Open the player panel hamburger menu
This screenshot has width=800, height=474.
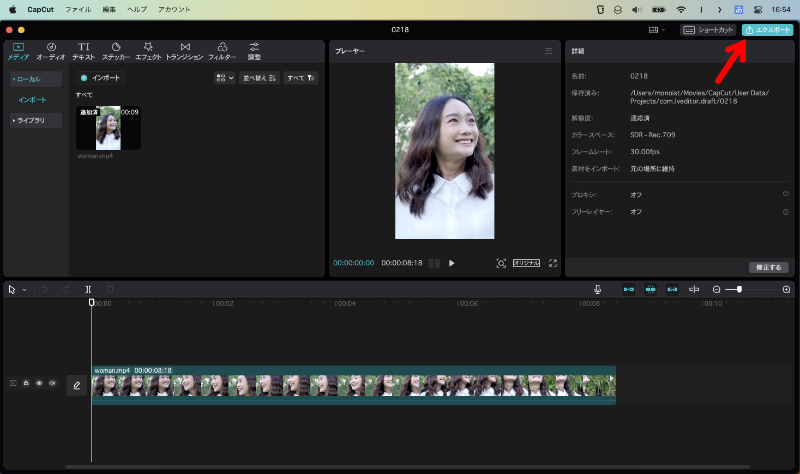click(x=548, y=51)
